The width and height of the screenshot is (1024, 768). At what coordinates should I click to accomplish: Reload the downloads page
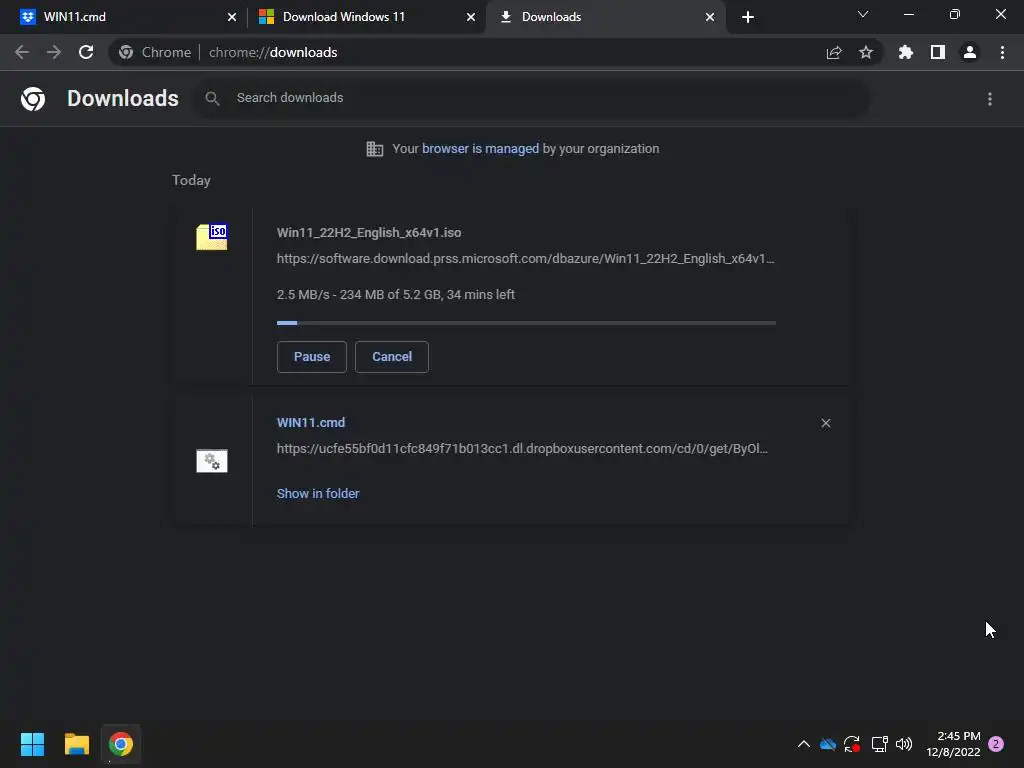click(86, 52)
